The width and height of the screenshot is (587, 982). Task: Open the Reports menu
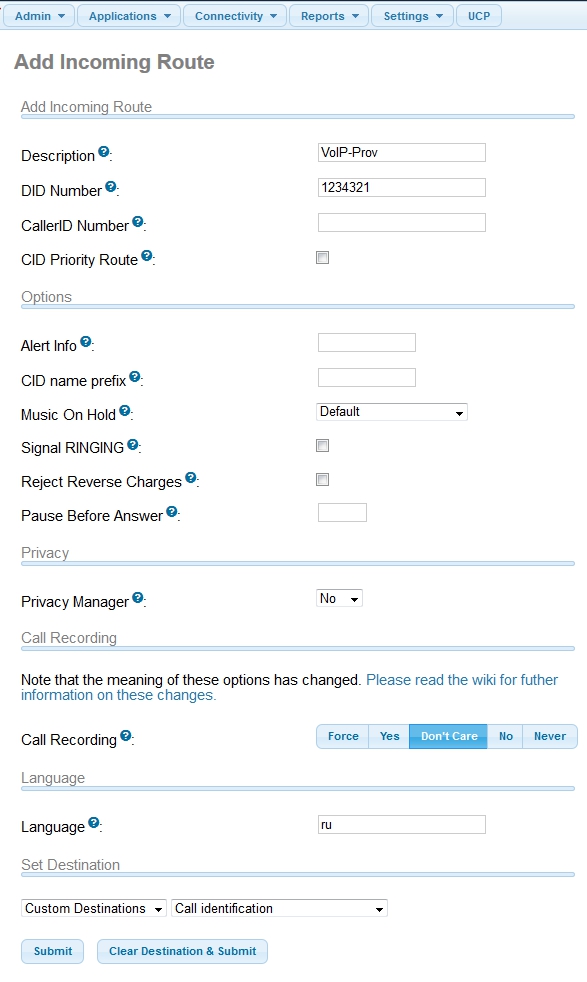(330, 16)
